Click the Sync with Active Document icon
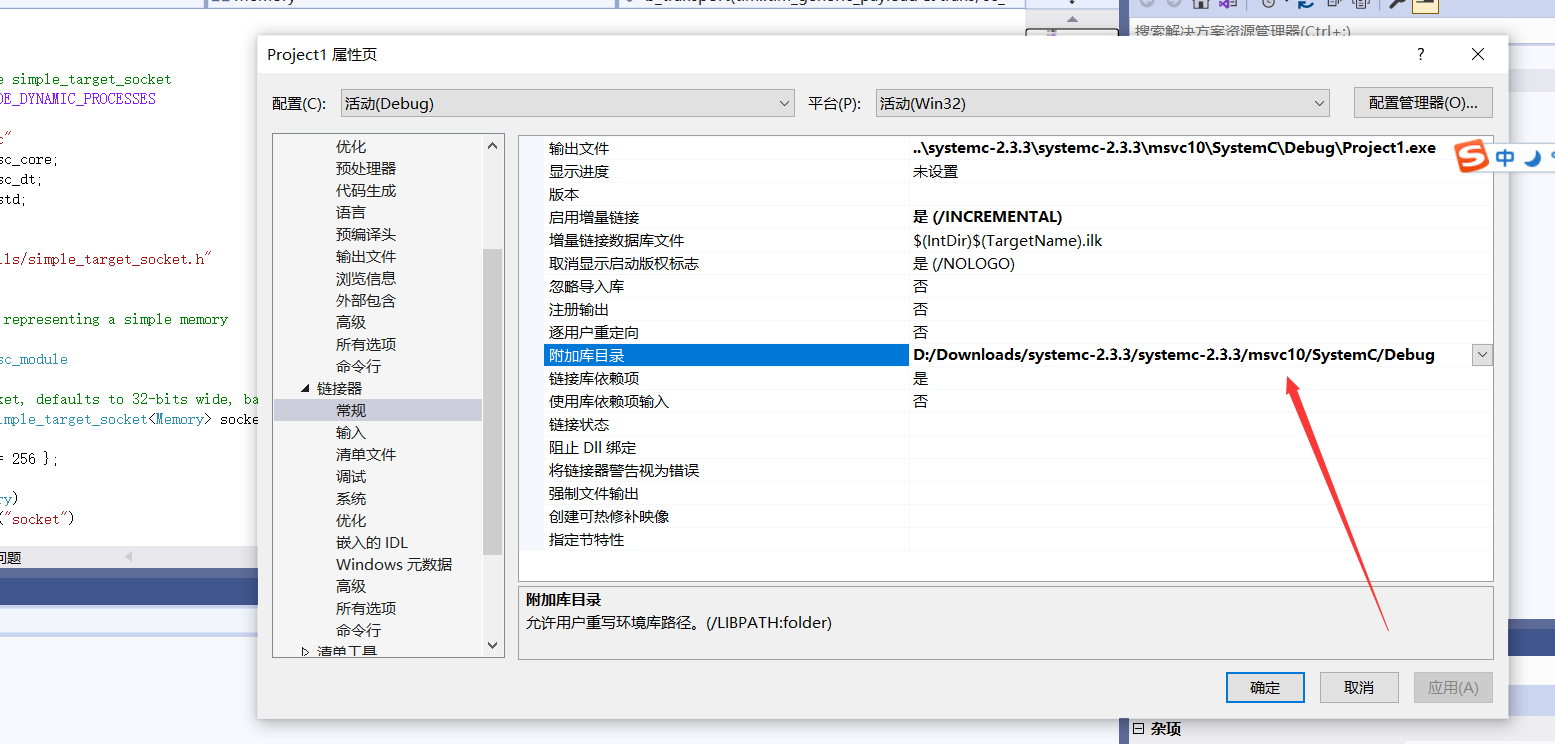The image size is (1555, 744). [x=1228, y=5]
